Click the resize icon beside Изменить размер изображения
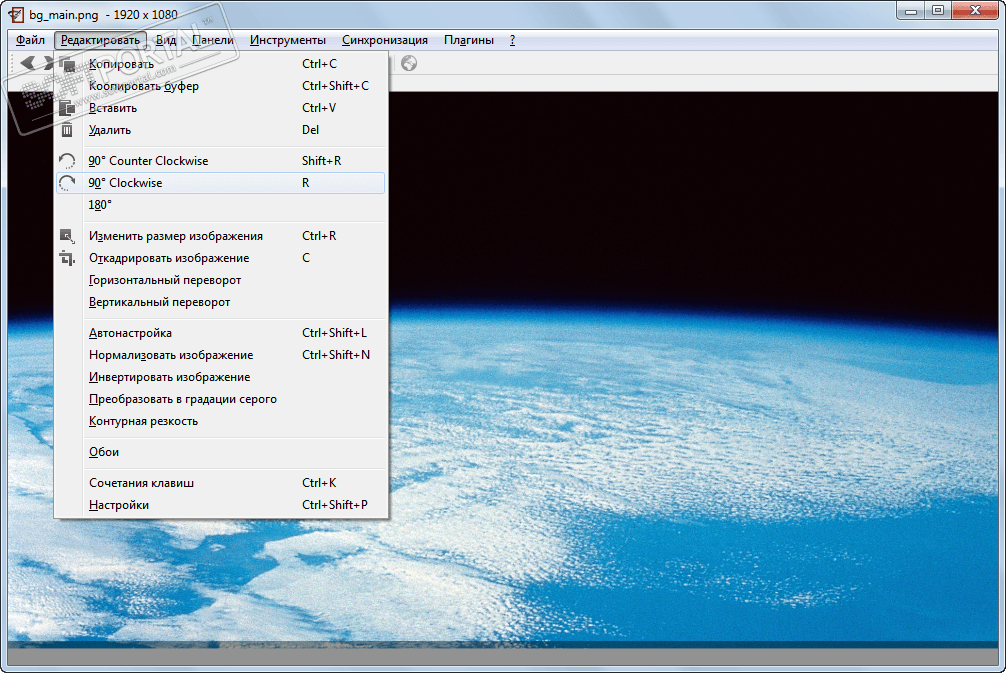Image resolution: width=1006 pixels, height=673 pixels. point(67,236)
